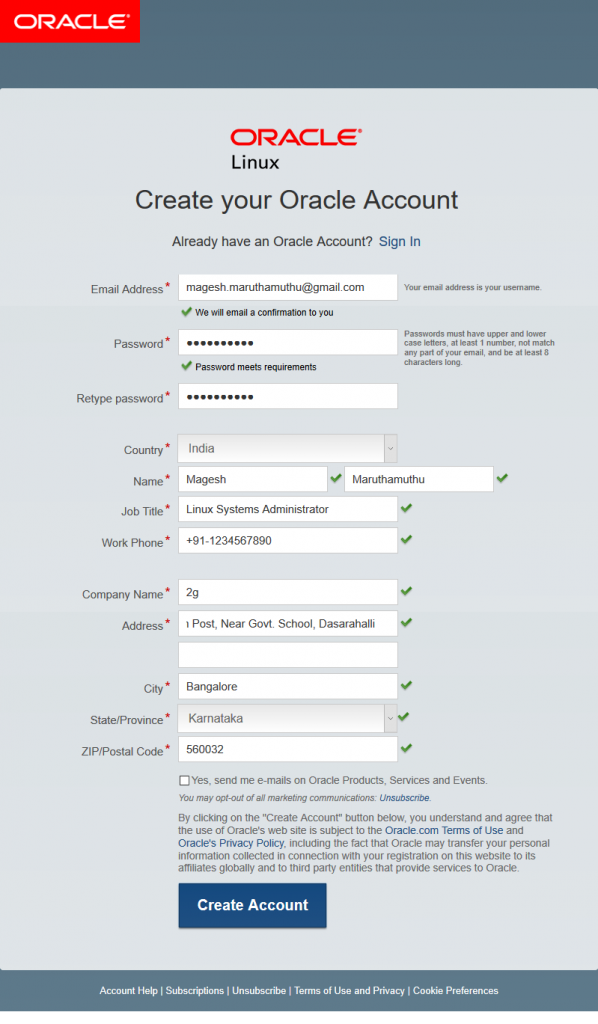Click green checkmark beside City field
Screen dimensions: 598x1024
406,687
